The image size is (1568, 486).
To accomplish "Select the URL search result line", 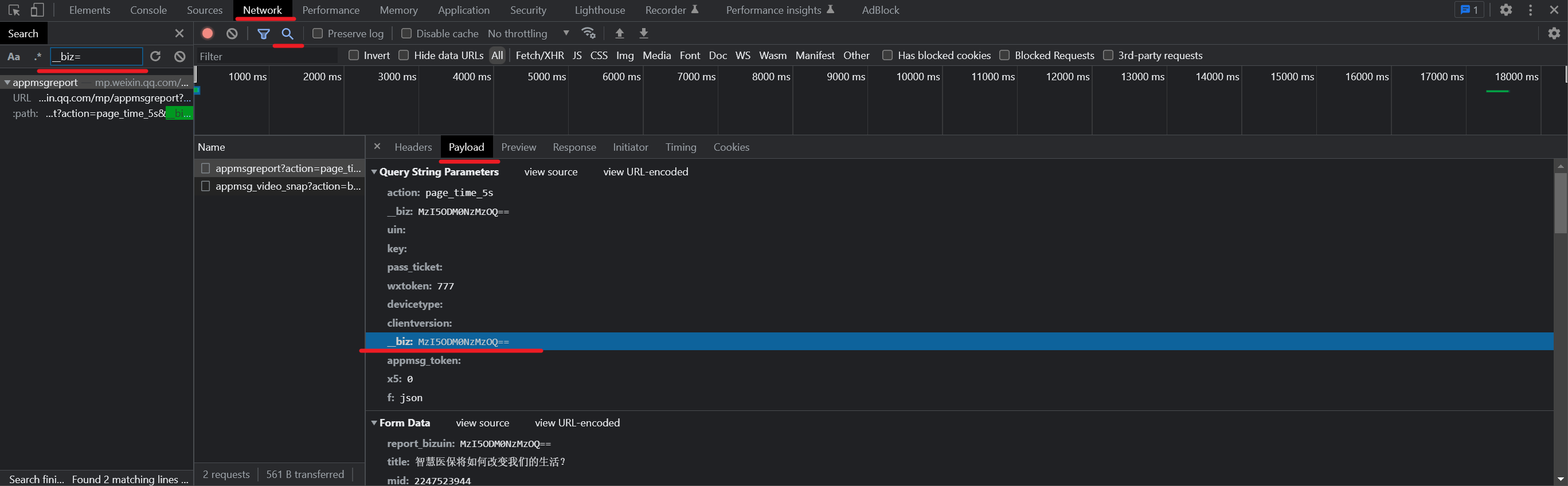I will coord(97,98).
